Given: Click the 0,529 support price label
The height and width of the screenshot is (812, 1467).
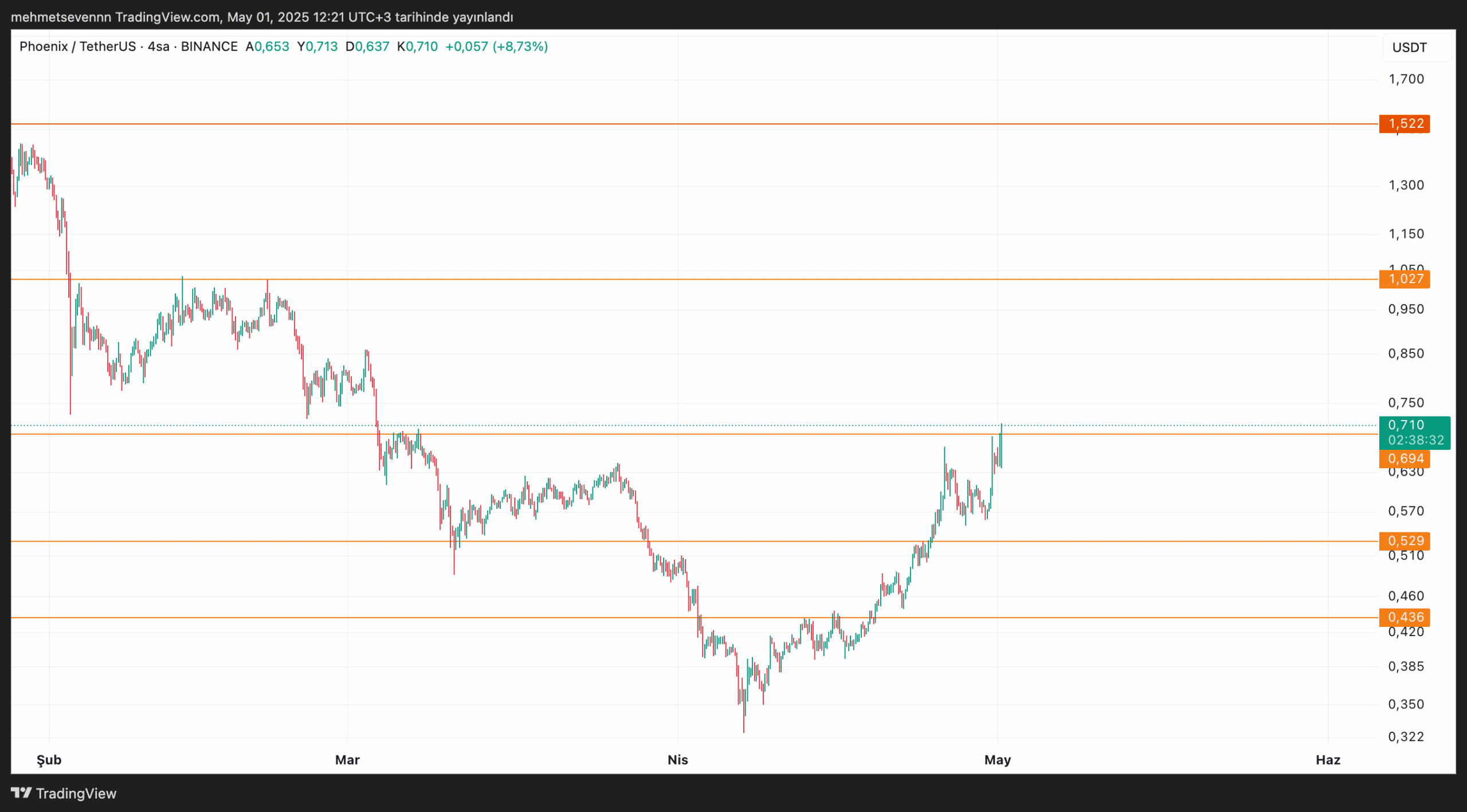Looking at the screenshot, I should (1405, 541).
